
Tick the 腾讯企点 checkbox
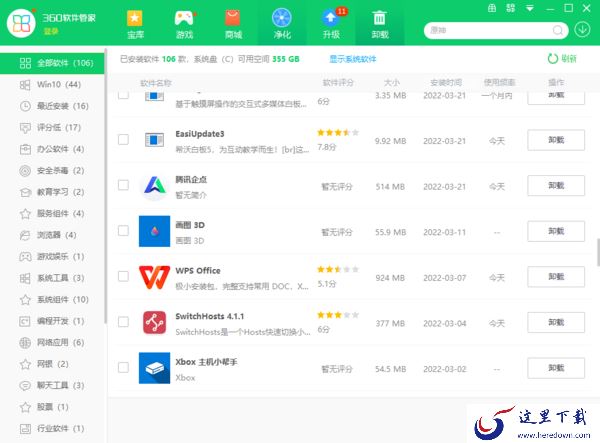click(x=123, y=185)
